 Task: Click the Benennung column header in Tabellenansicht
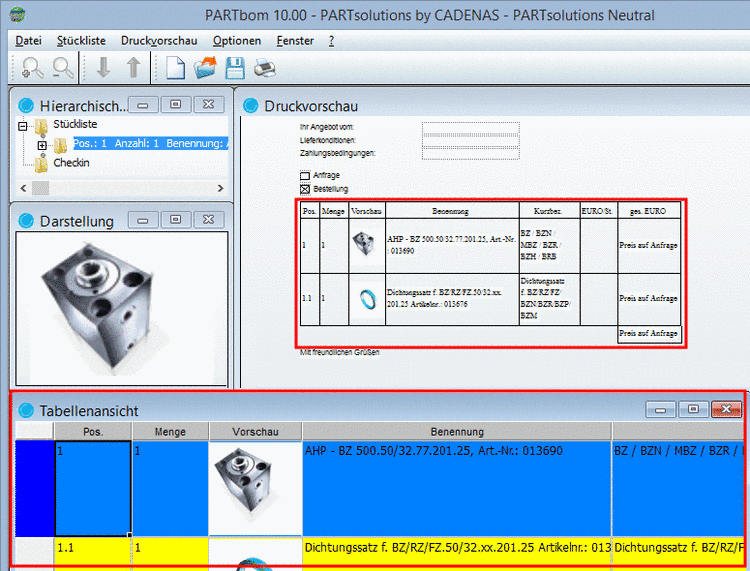point(457,432)
